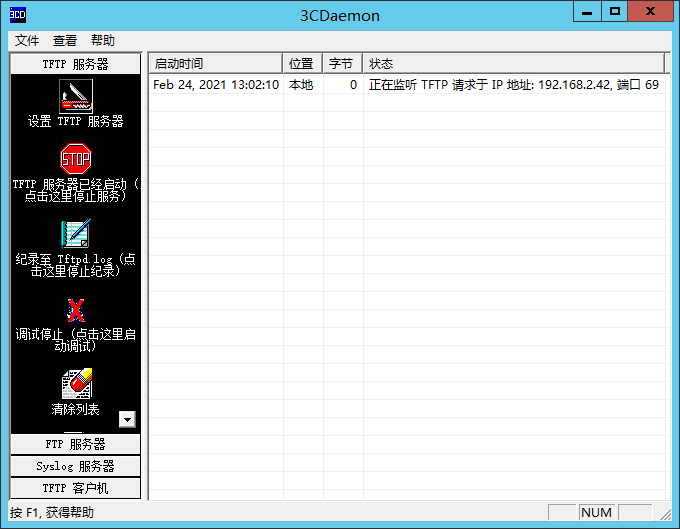Click the 纪录至 Tftpd.log label text

[75, 265]
